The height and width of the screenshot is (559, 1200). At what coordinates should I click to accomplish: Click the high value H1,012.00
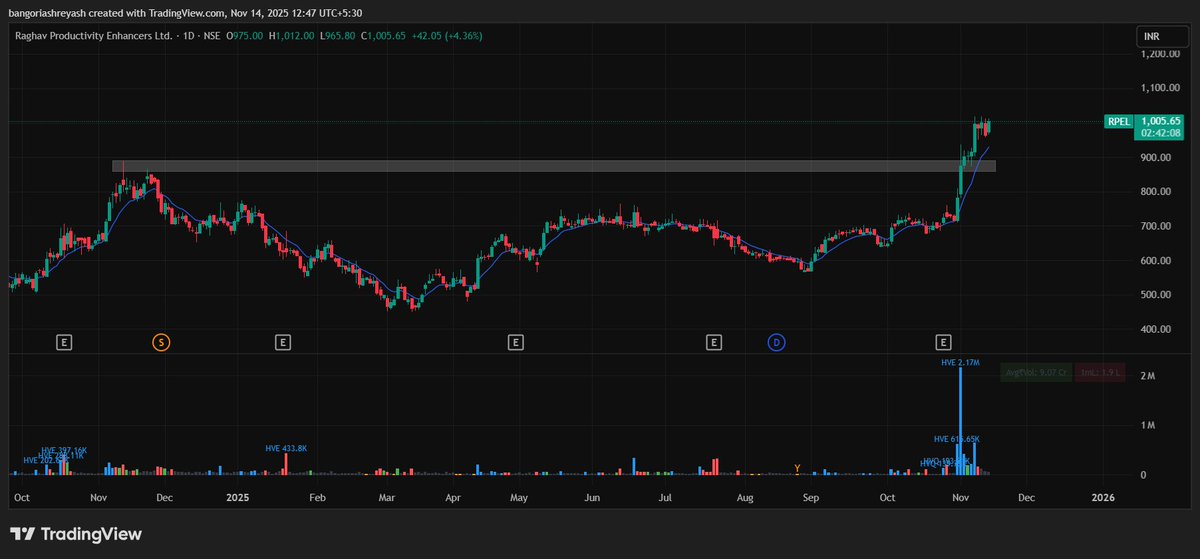click(292, 36)
